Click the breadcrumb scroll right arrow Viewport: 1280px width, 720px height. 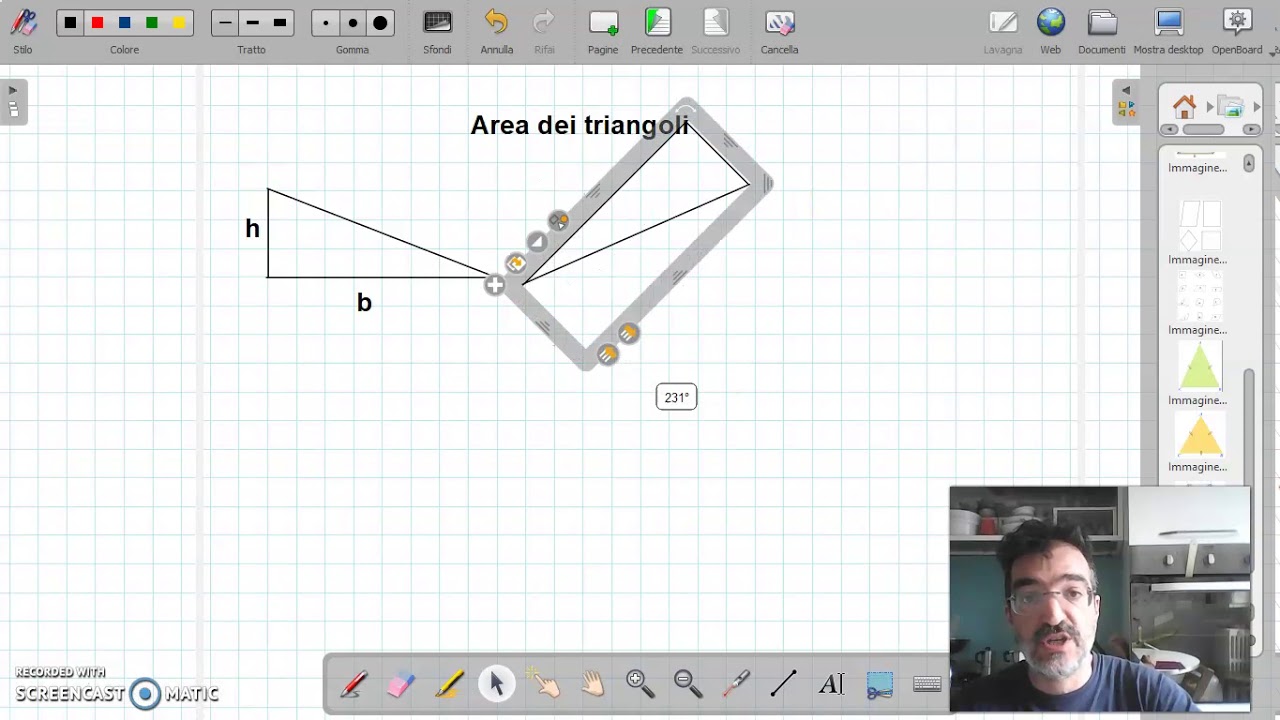tap(1250, 129)
